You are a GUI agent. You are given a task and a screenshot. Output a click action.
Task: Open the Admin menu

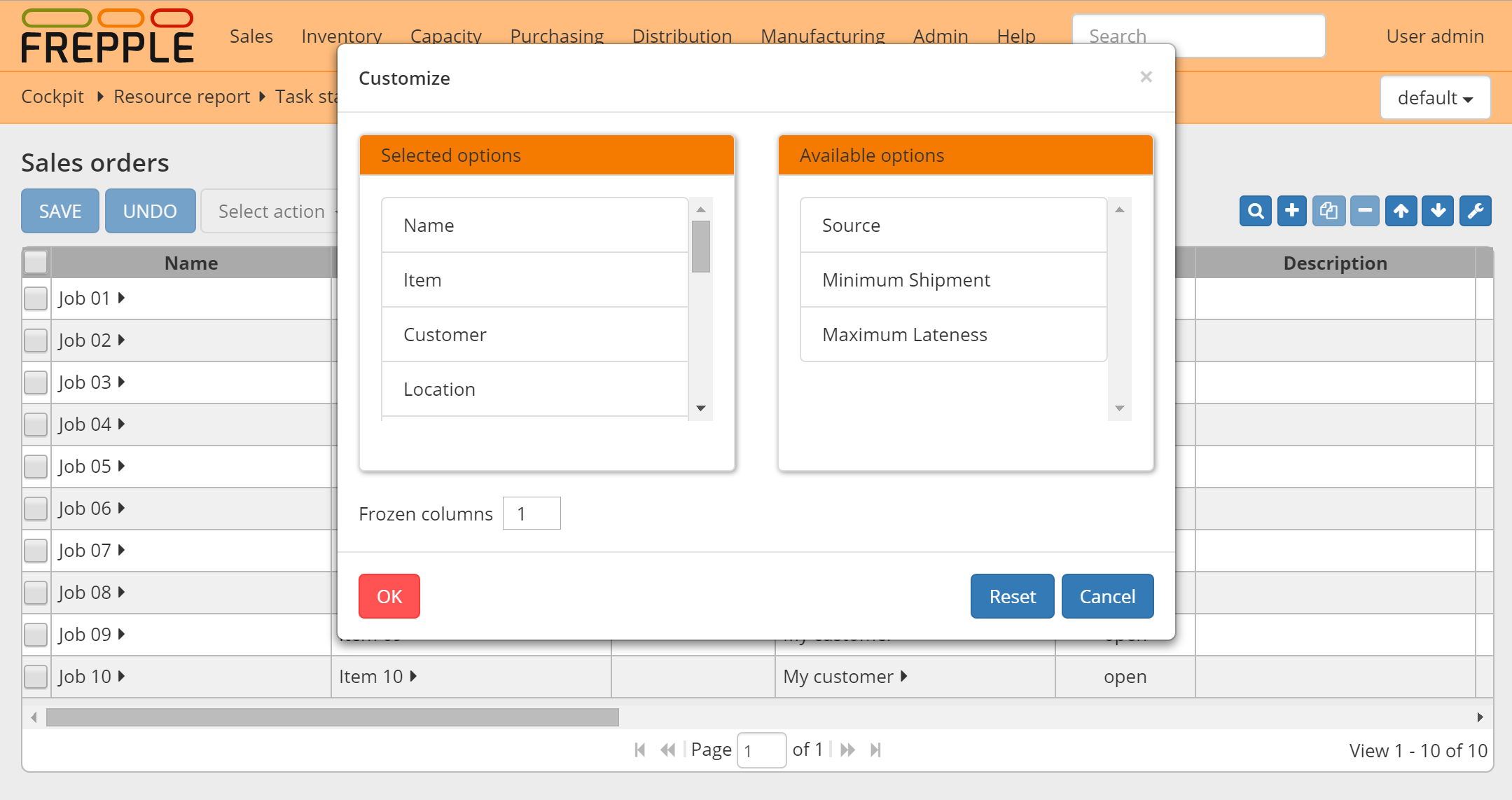pyautogui.click(x=940, y=36)
